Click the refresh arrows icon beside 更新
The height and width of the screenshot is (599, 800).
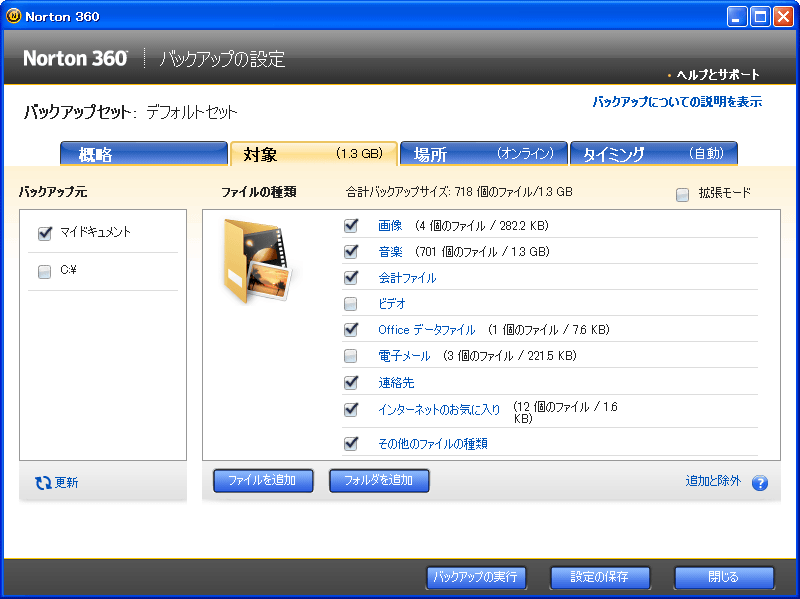coord(43,483)
